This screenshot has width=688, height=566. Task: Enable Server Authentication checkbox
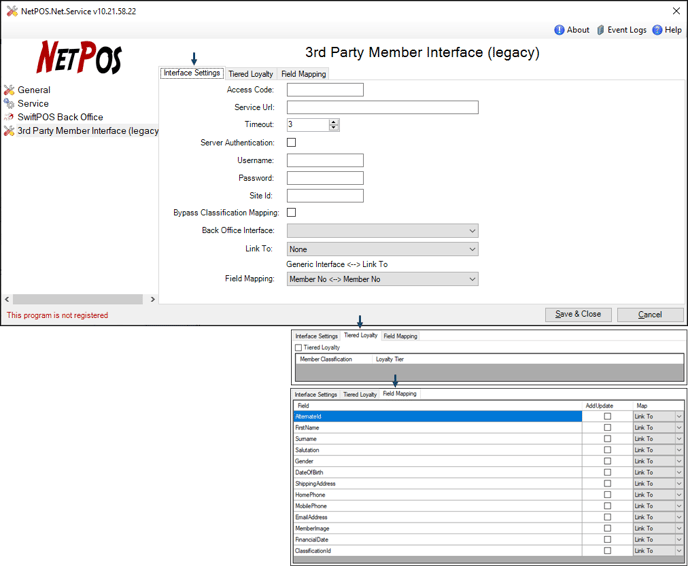291,143
